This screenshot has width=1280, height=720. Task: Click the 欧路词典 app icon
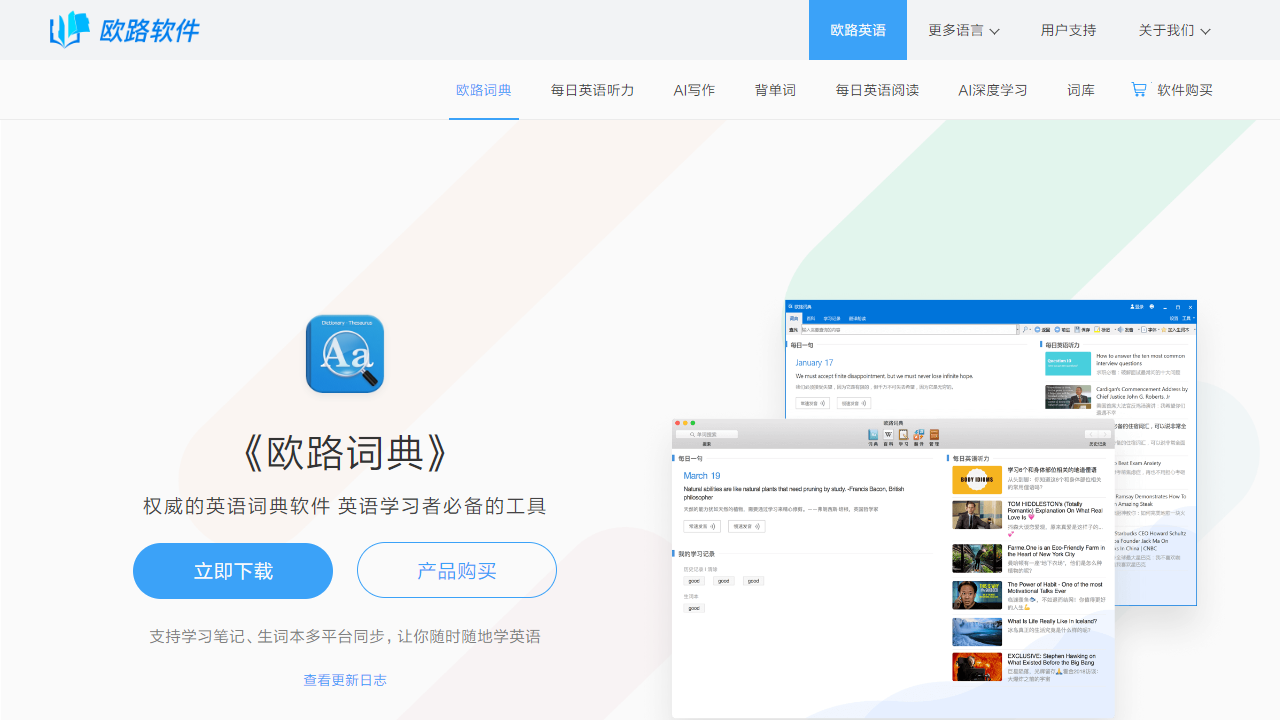(345, 354)
